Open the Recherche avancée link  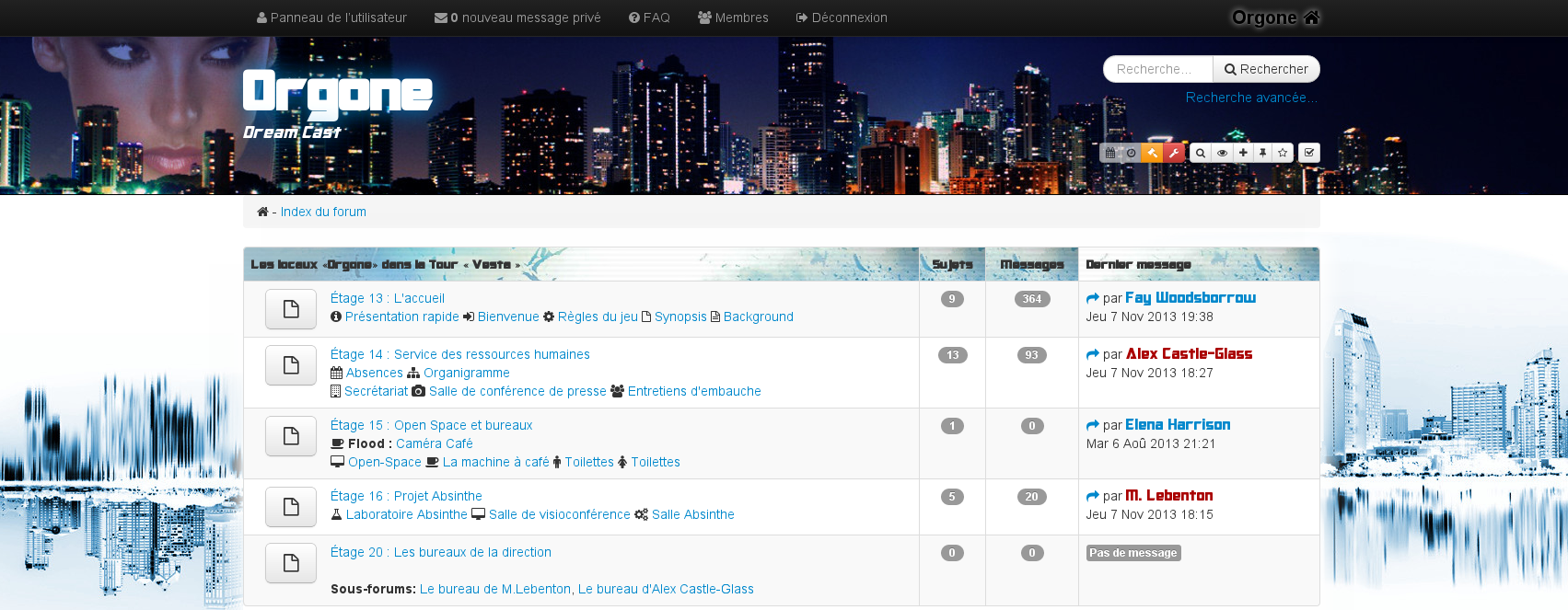1251,98
